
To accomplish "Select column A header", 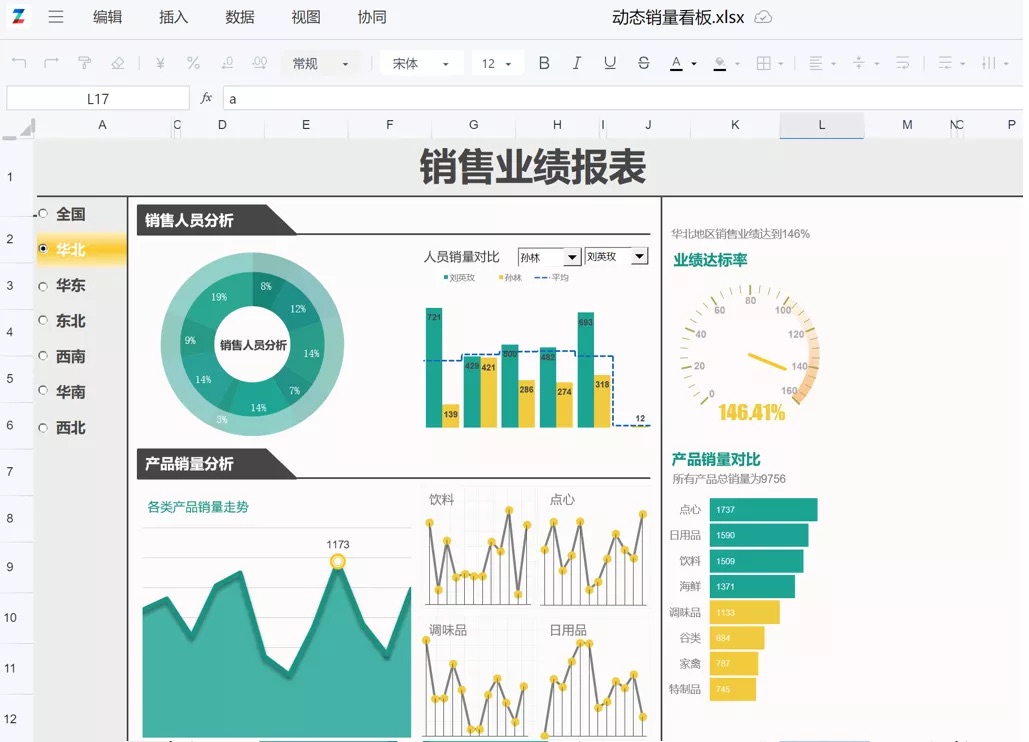I will pos(102,125).
